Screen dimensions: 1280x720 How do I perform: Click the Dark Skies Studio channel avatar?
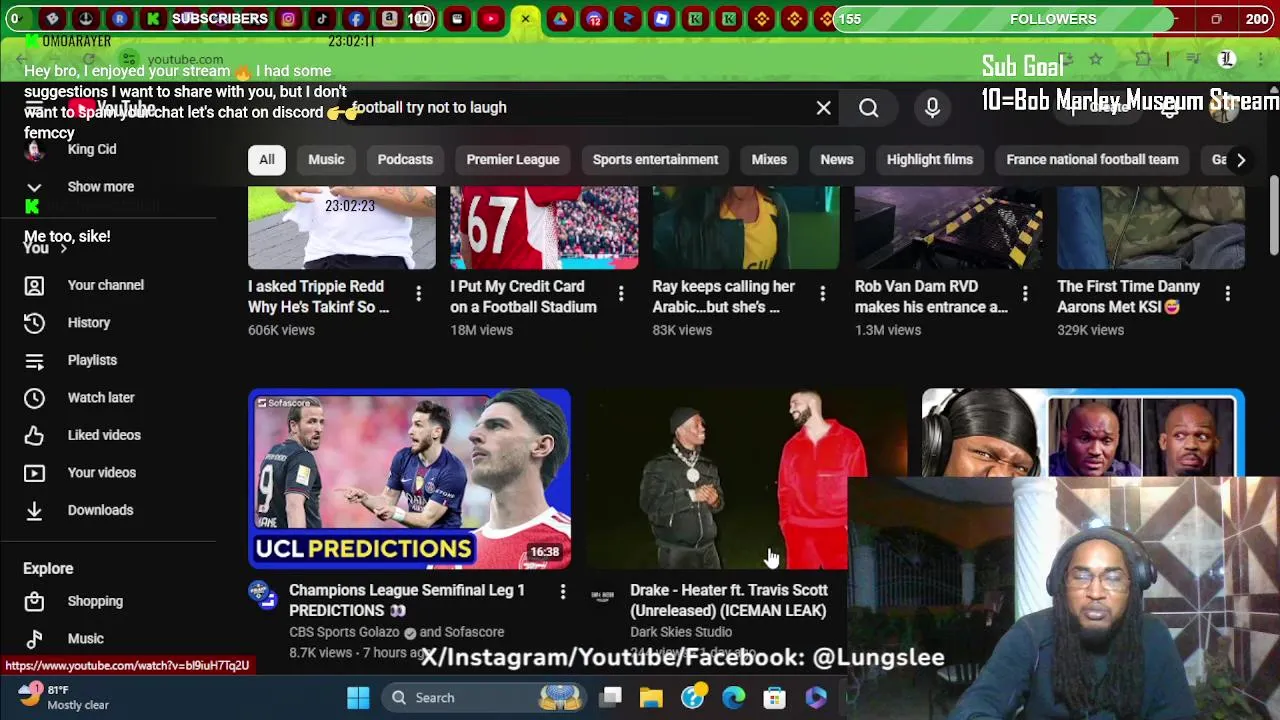tap(602, 596)
